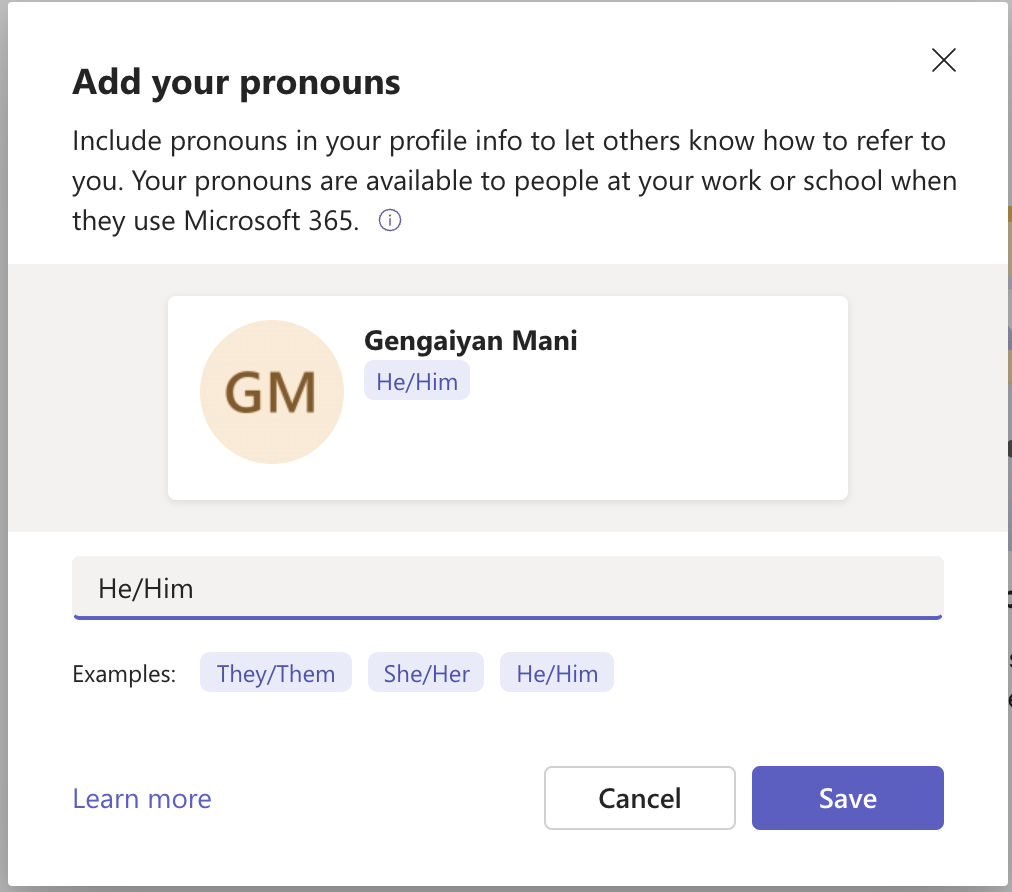The width and height of the screenshot is (1012, 892).
Task: Select the They/Them example pronoun
Action: point(276,673)
